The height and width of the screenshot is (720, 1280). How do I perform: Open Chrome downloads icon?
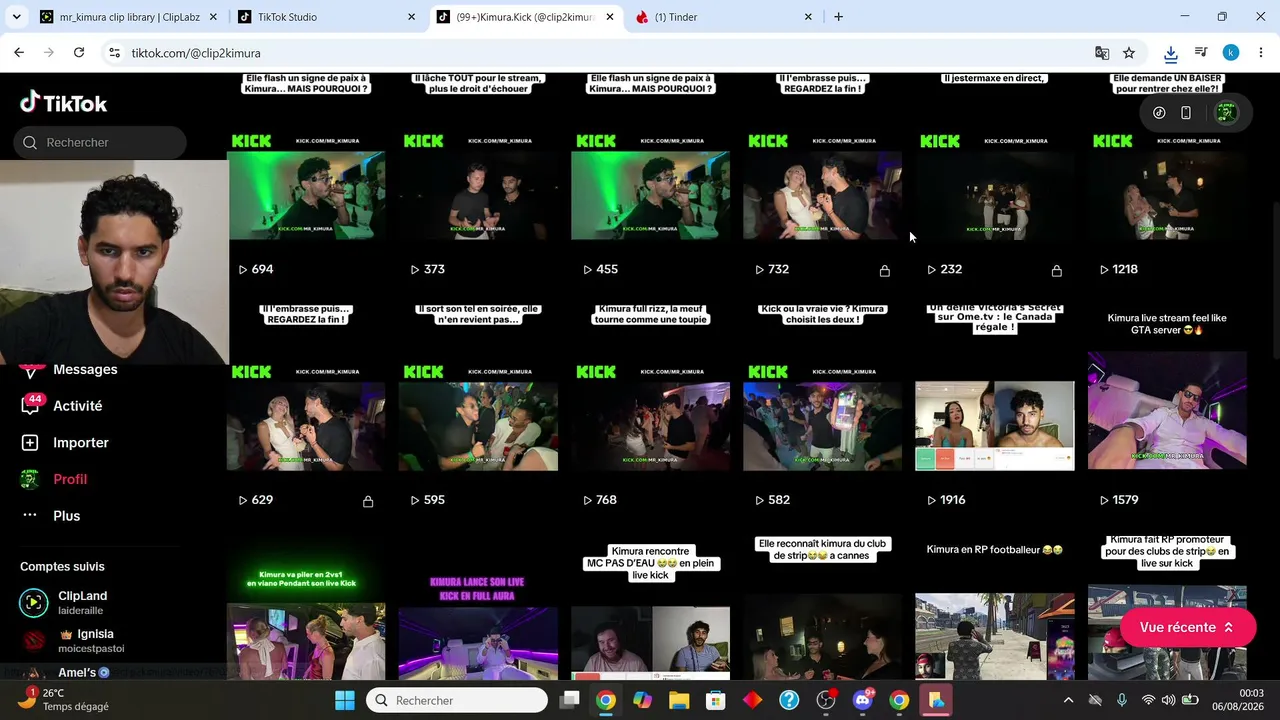pos(1171,53)
